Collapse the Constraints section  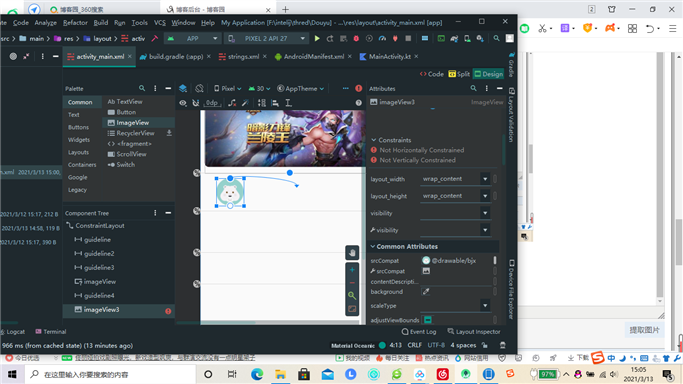(373, 140)
